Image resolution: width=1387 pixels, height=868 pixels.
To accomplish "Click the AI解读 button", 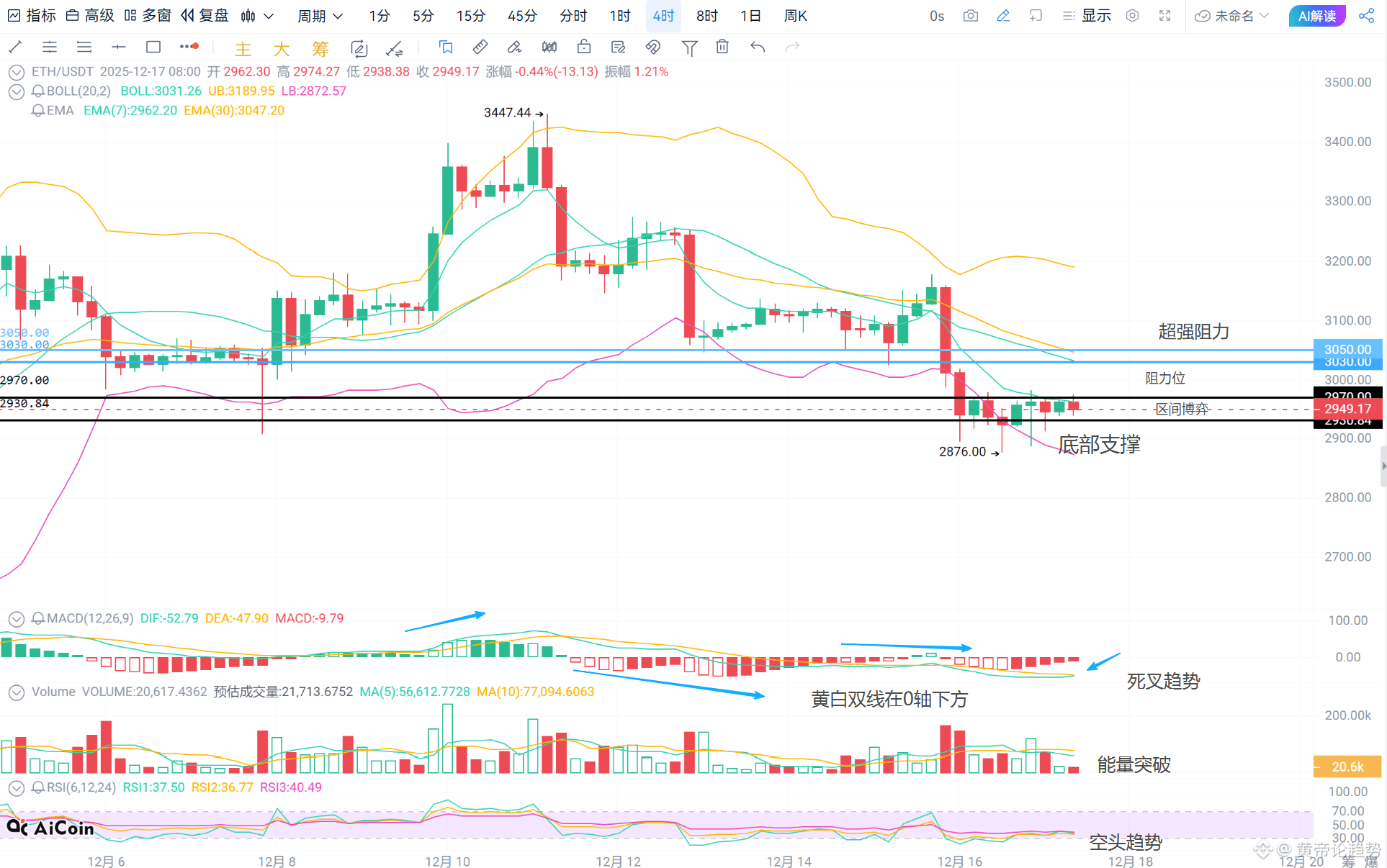I will point(1316,16).
